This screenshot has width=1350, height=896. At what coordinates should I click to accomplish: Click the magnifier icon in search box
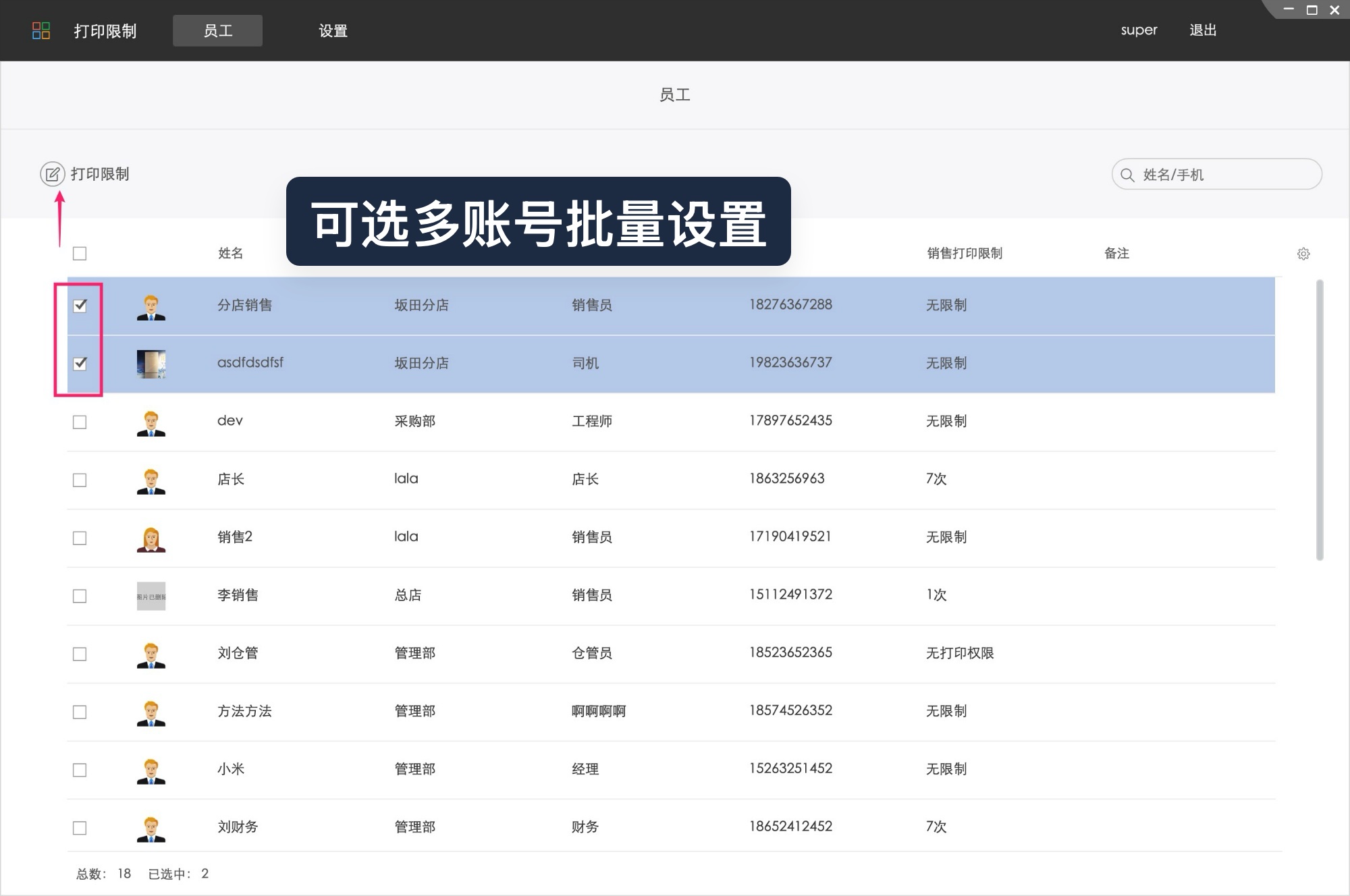tap(1127, 174)
